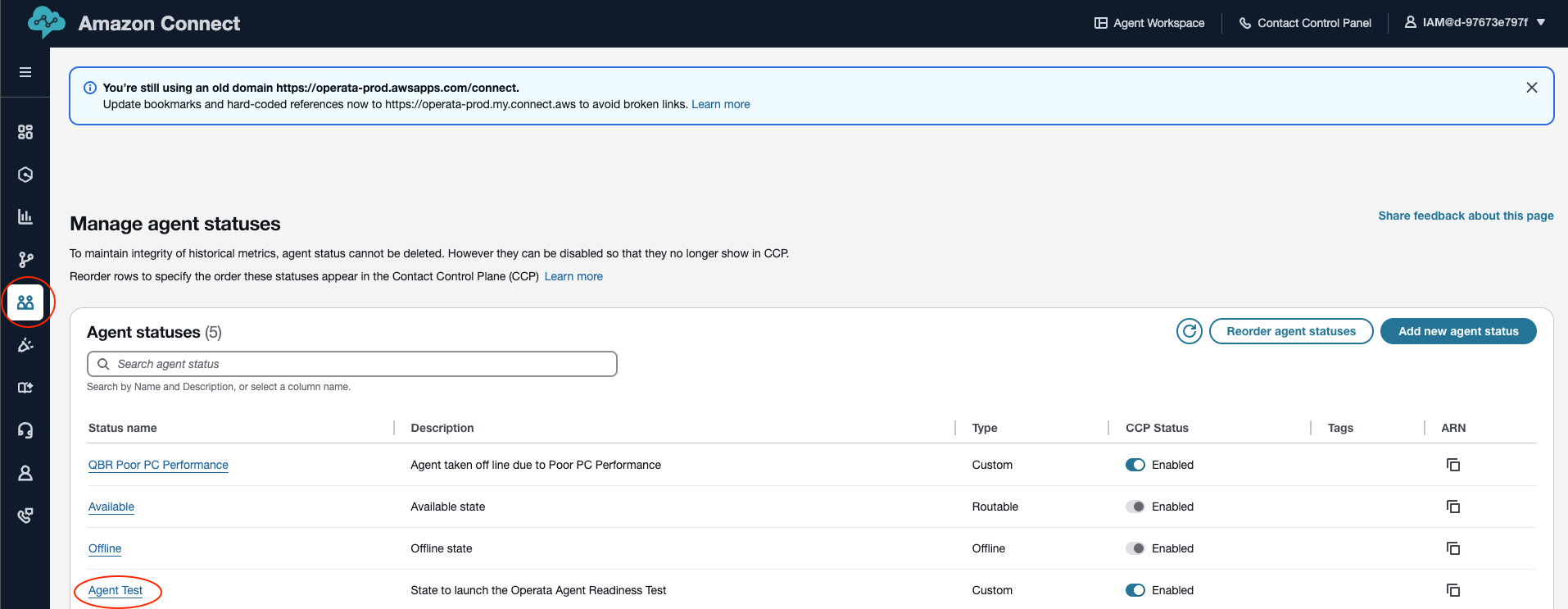Toggle the Available status CCP switch
The height and width of the screenshot is (609, 1568).
tap(1135, 507)
